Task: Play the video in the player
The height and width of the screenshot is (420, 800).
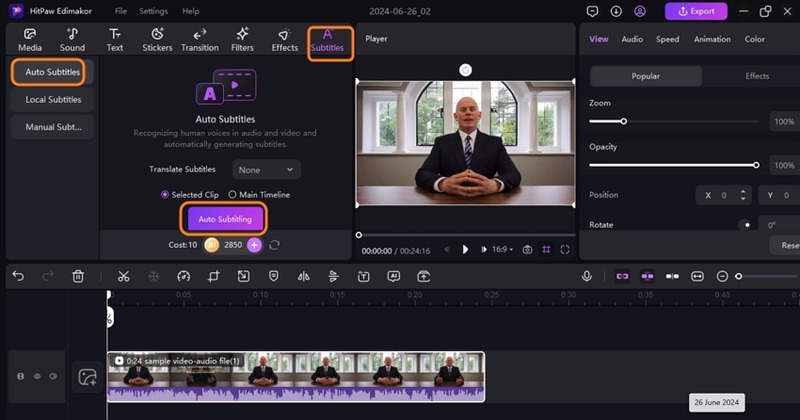Action: [465, 250]
